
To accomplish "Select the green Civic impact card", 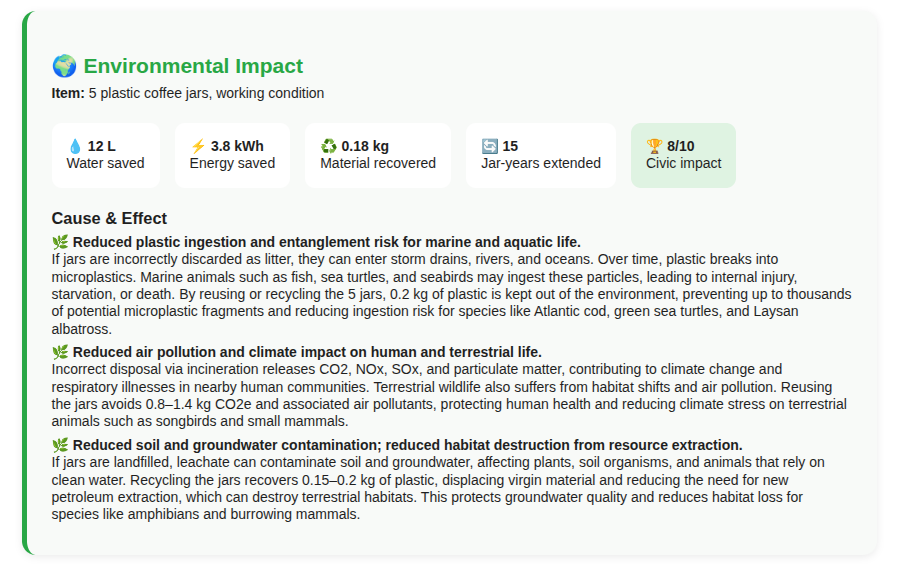I will 683,155.
